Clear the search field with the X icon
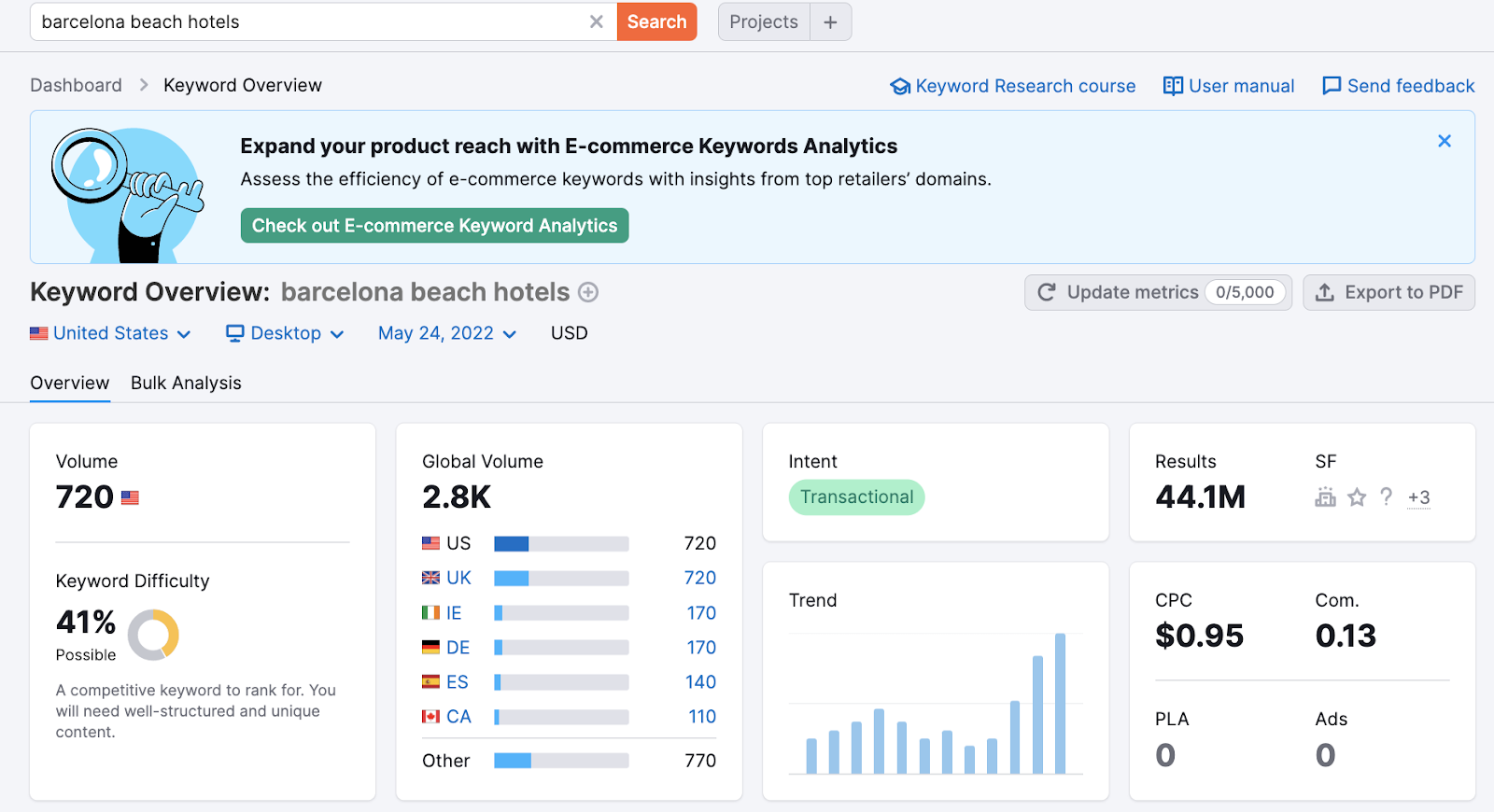Screen dimensions: 1494x812 pos(596,21)
